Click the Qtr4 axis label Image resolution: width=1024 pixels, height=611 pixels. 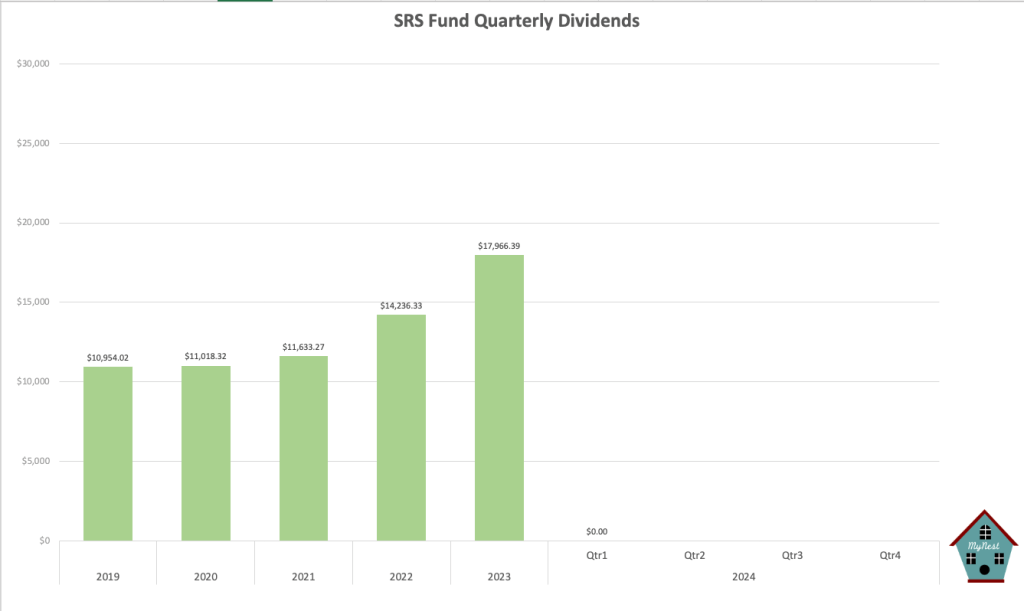coord(890,554)
